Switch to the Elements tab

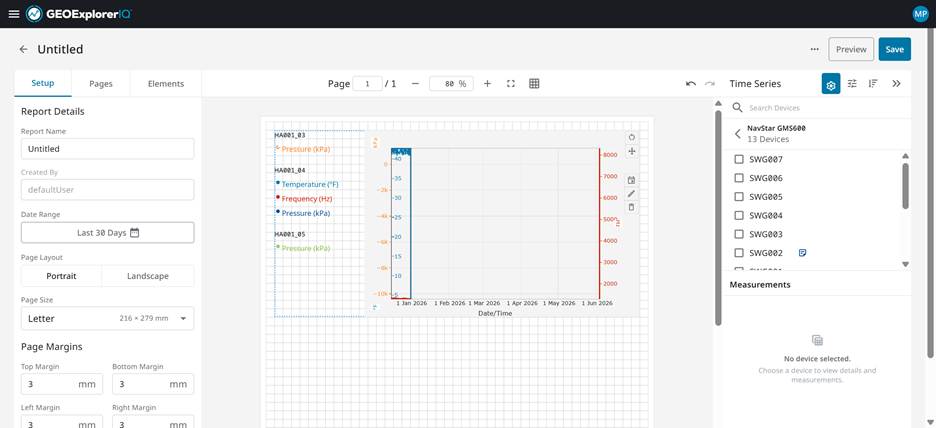coord(166,84)
